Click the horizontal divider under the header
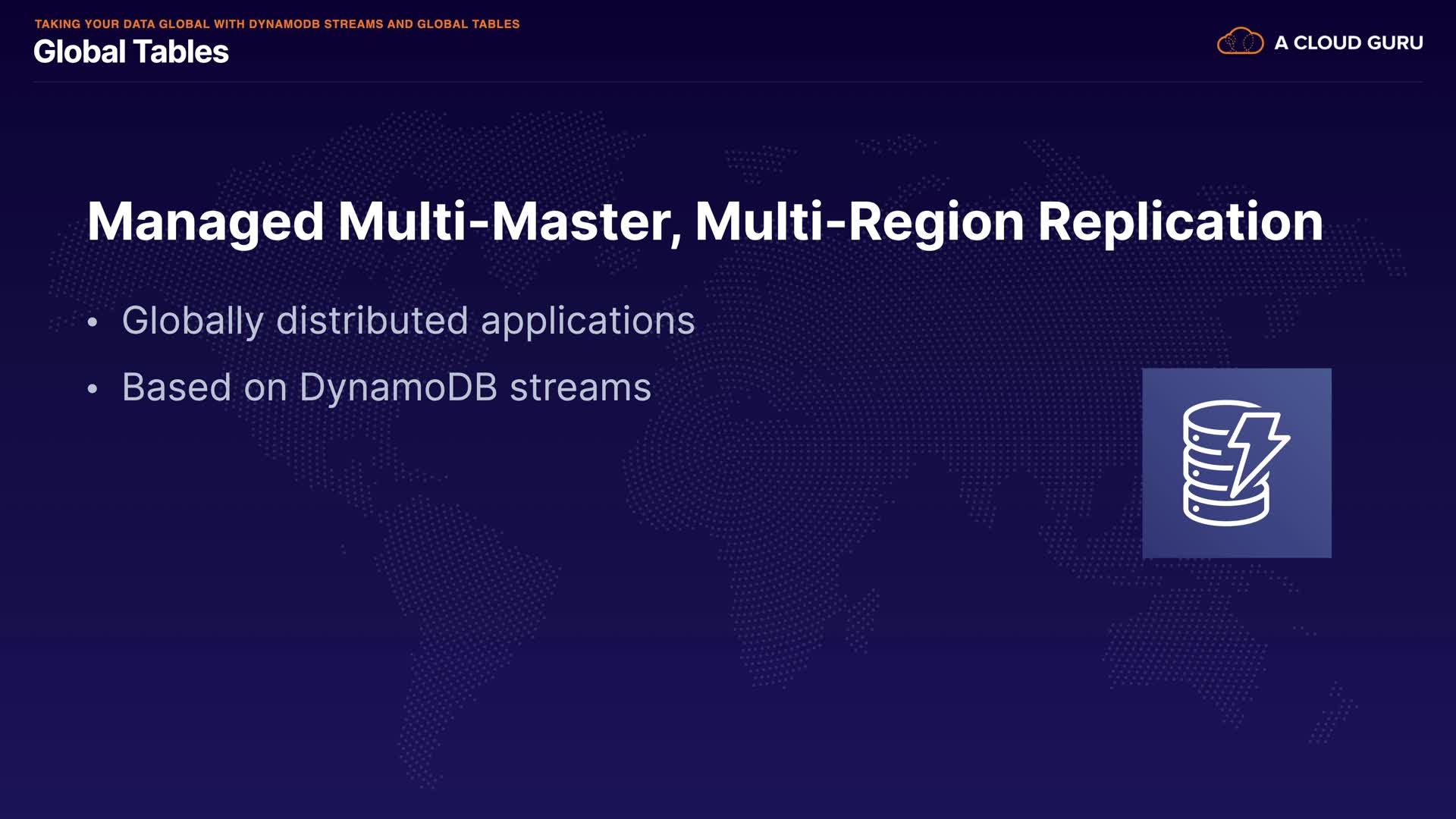The height and width of the screenshot is (819, 1456). point(728,81)
